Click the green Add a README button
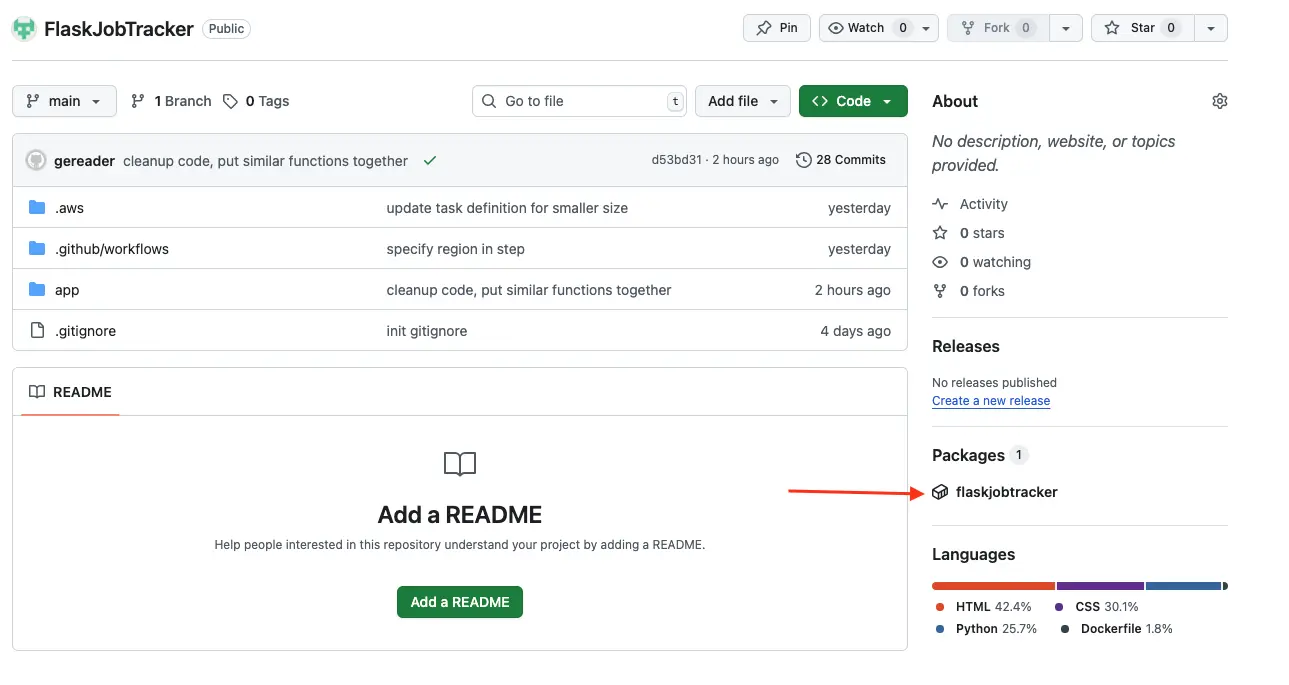This screenshot has width=1289, height=685. coord(459,602)
